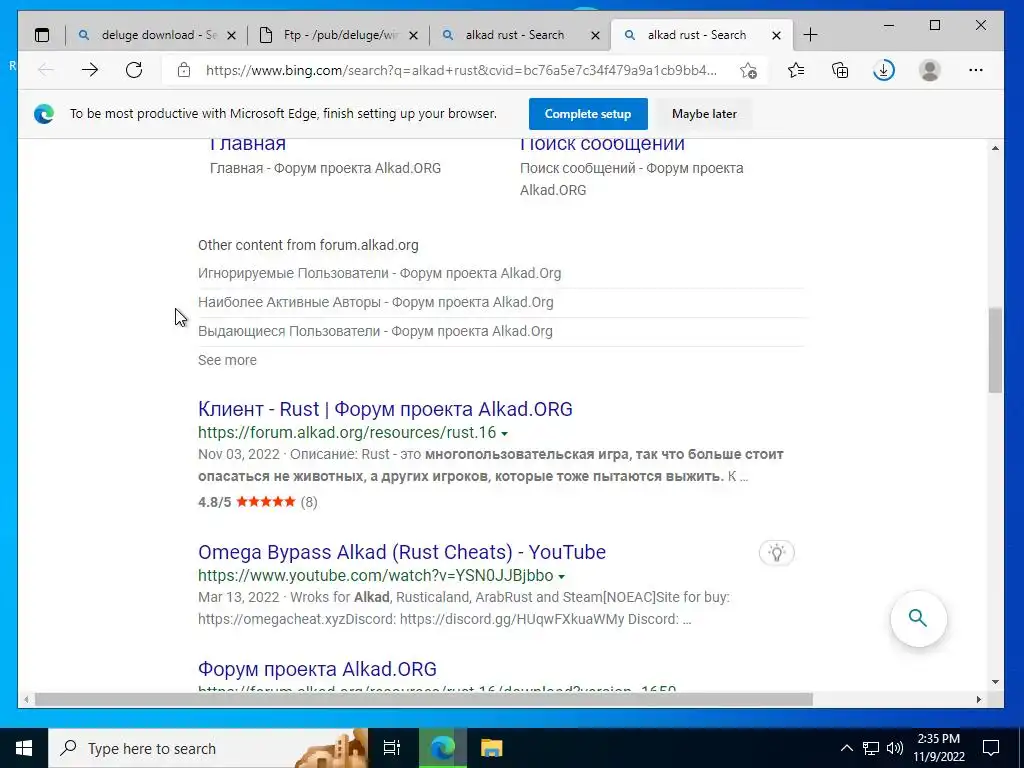Click the vertical scrollbar thumb
The width and height of the screenshot is (1024, 768).
(995, 350)
